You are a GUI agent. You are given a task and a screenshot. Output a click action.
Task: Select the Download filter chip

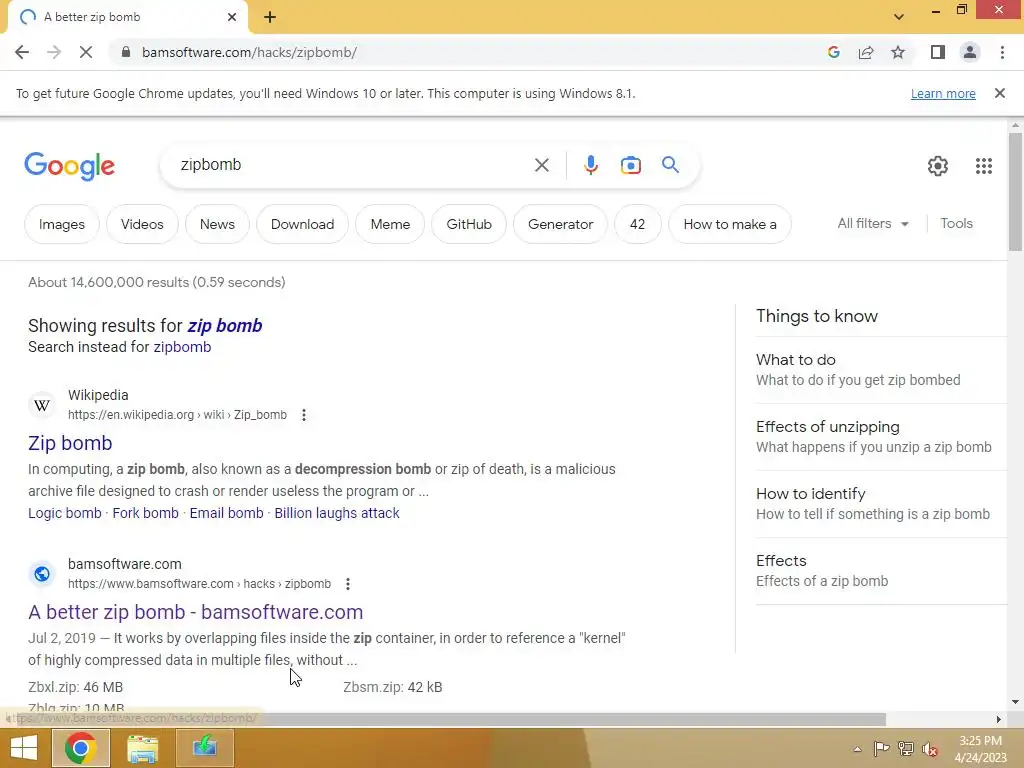[302, 224]
